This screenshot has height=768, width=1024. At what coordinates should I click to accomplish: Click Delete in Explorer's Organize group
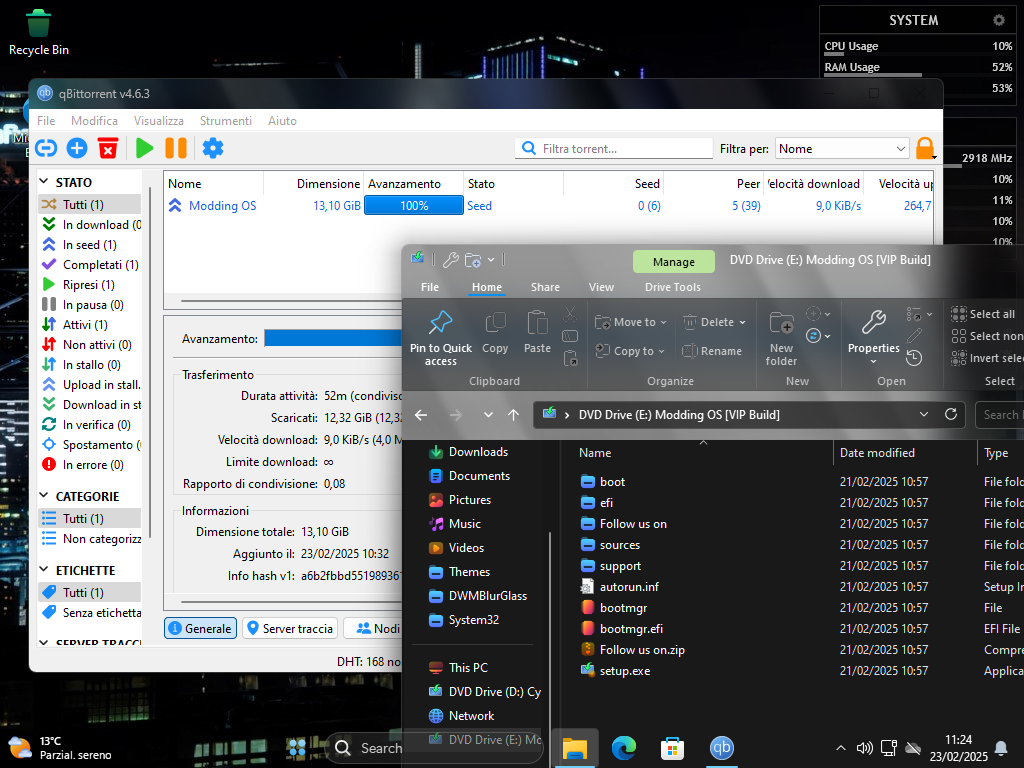click(x=714, y=322)
